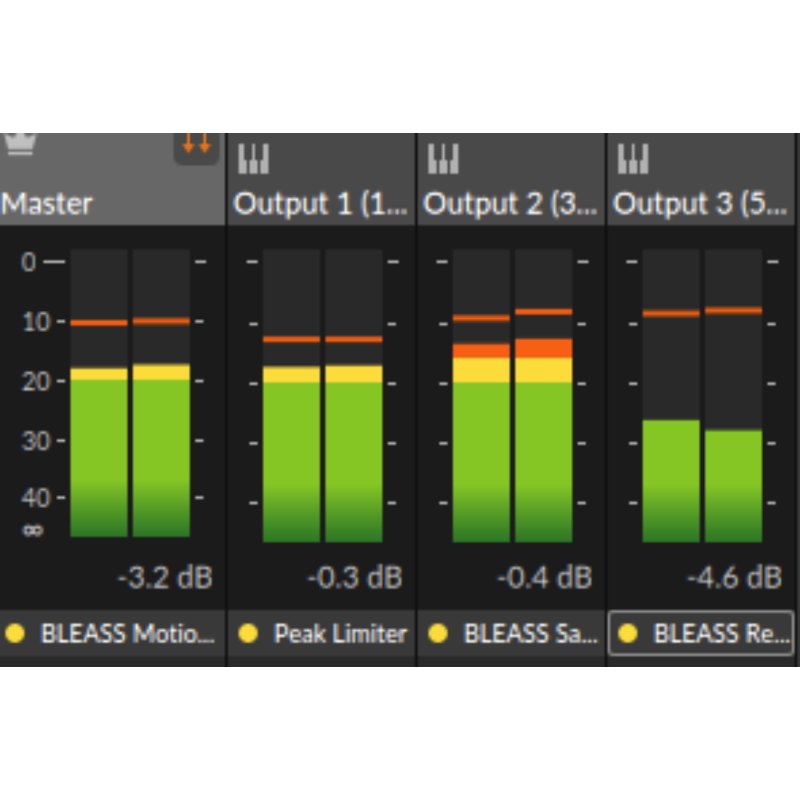The height and width of the screenshot is (800, 800).
Task: Click the 0 mark on Master meter scale
Action: (x=29, y=262)
